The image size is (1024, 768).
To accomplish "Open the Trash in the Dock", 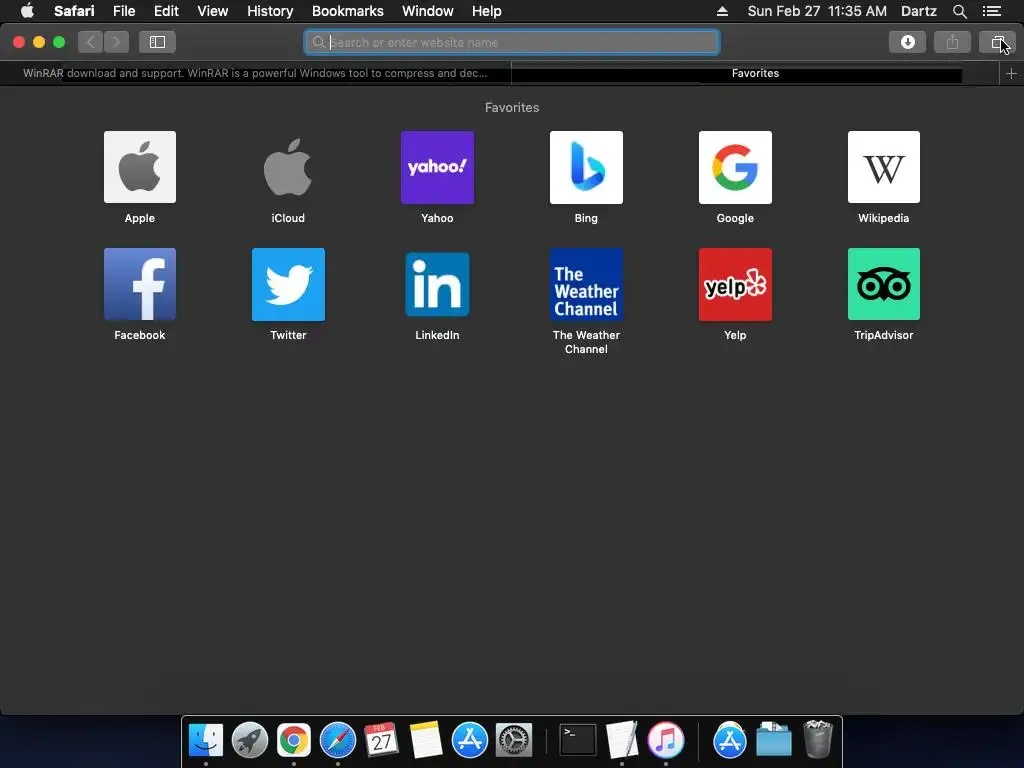I will pos(818,739).
